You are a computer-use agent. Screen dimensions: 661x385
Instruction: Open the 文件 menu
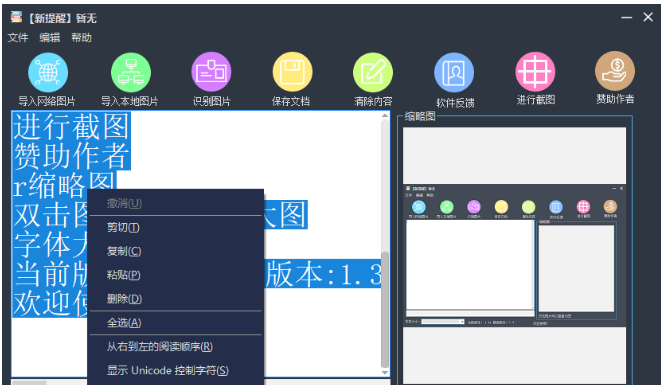click(18, 38)
